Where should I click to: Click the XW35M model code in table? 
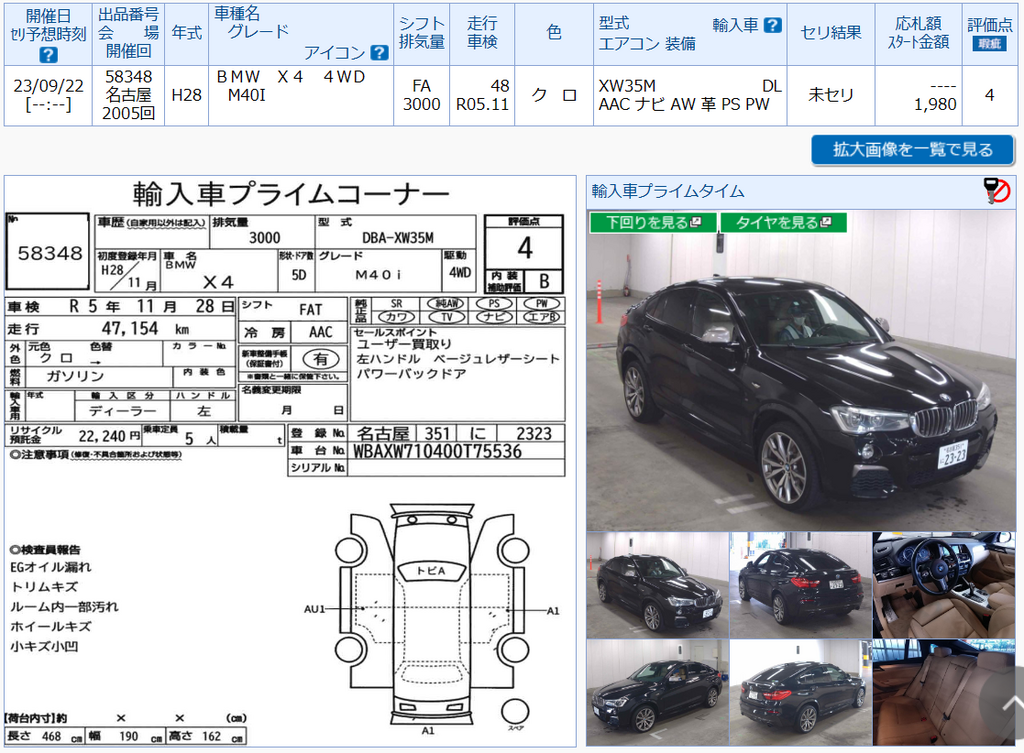click(x=627, y=86)
